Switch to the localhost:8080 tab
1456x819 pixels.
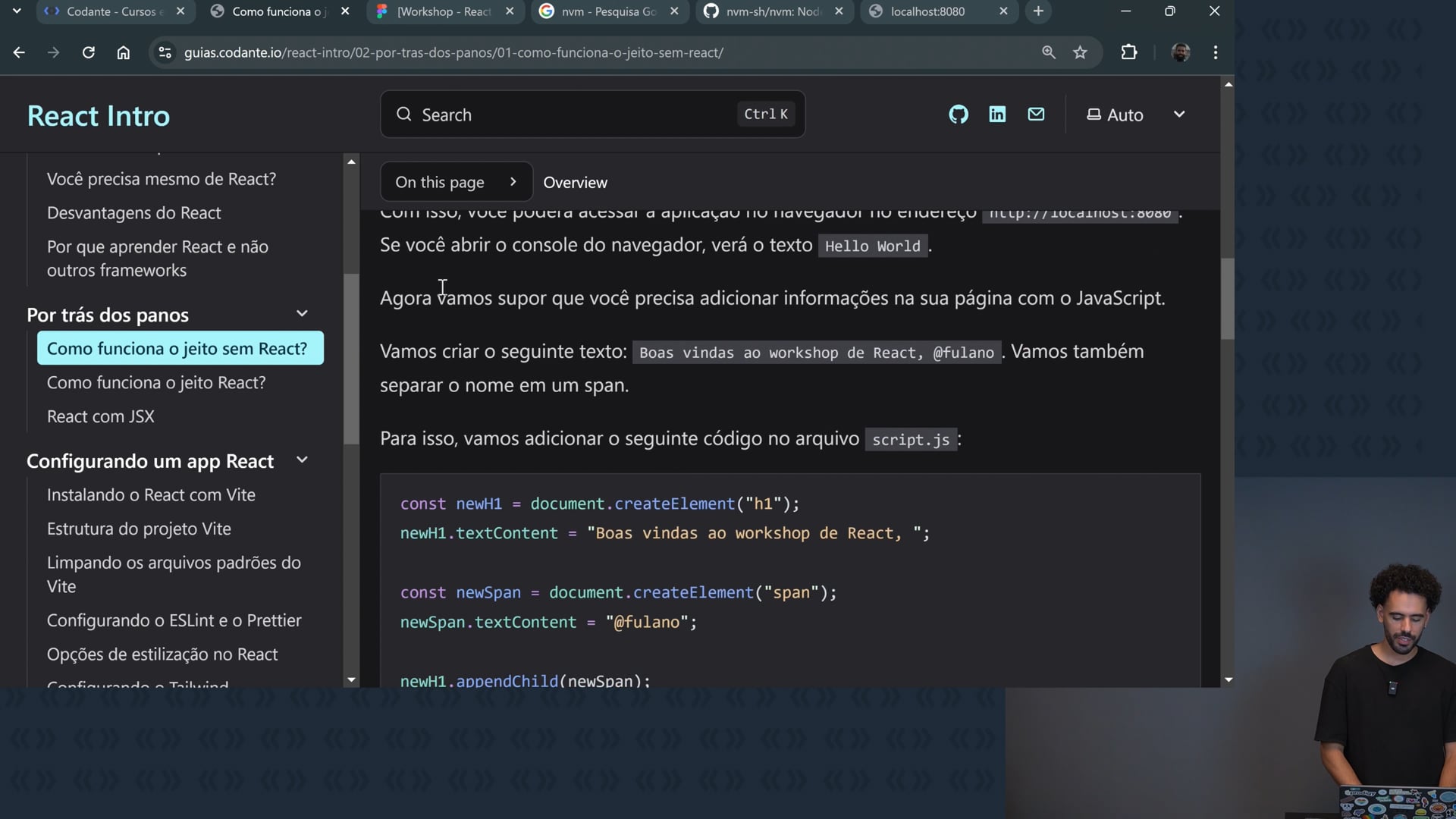(x=938, y=11)
